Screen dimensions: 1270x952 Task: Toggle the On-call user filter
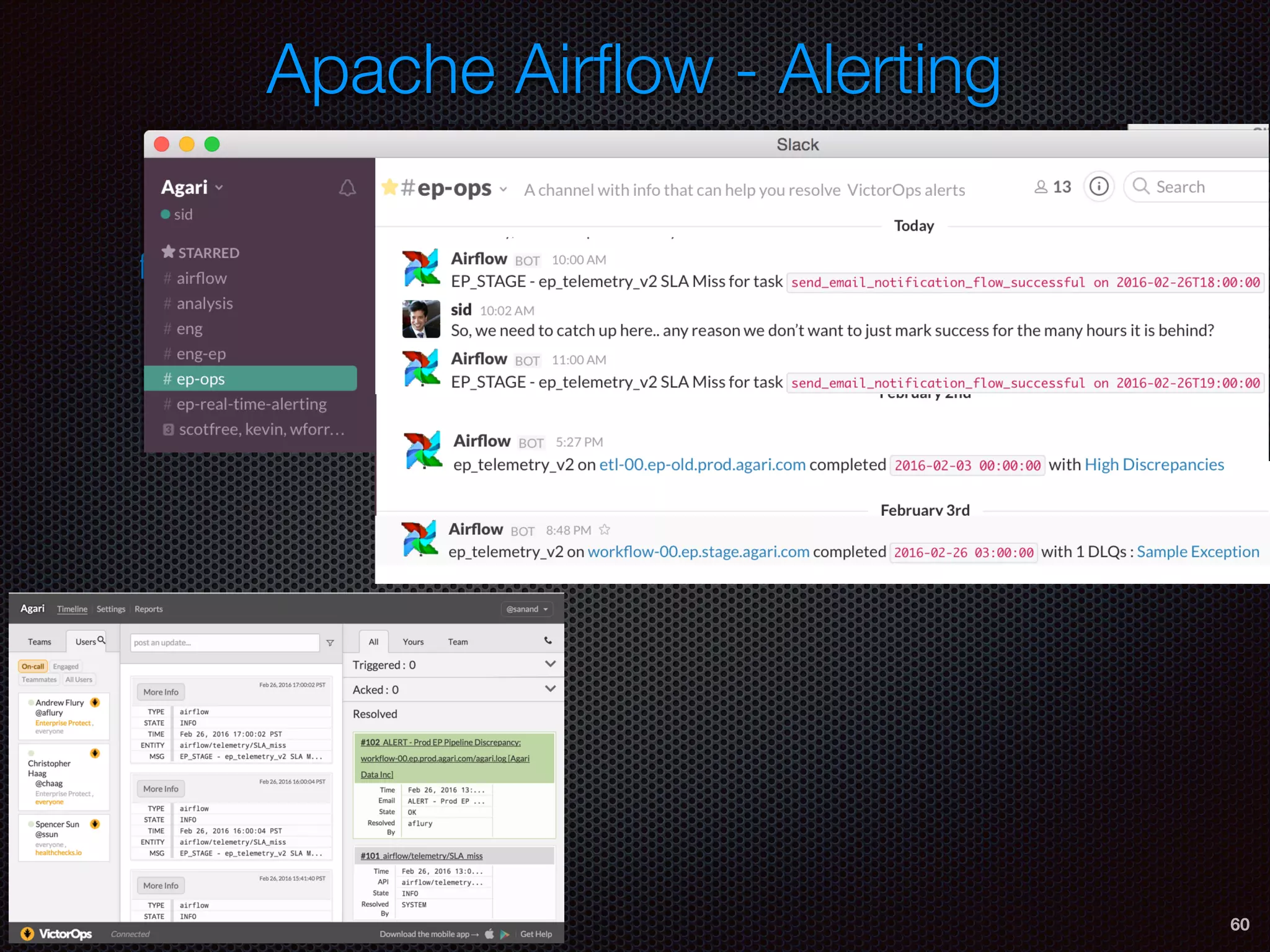click(33, 666)
